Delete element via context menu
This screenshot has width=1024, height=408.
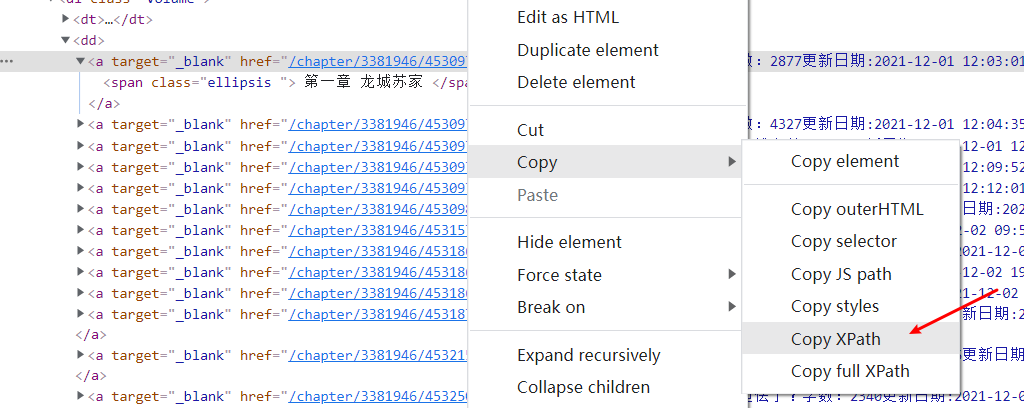coord(575,82)
